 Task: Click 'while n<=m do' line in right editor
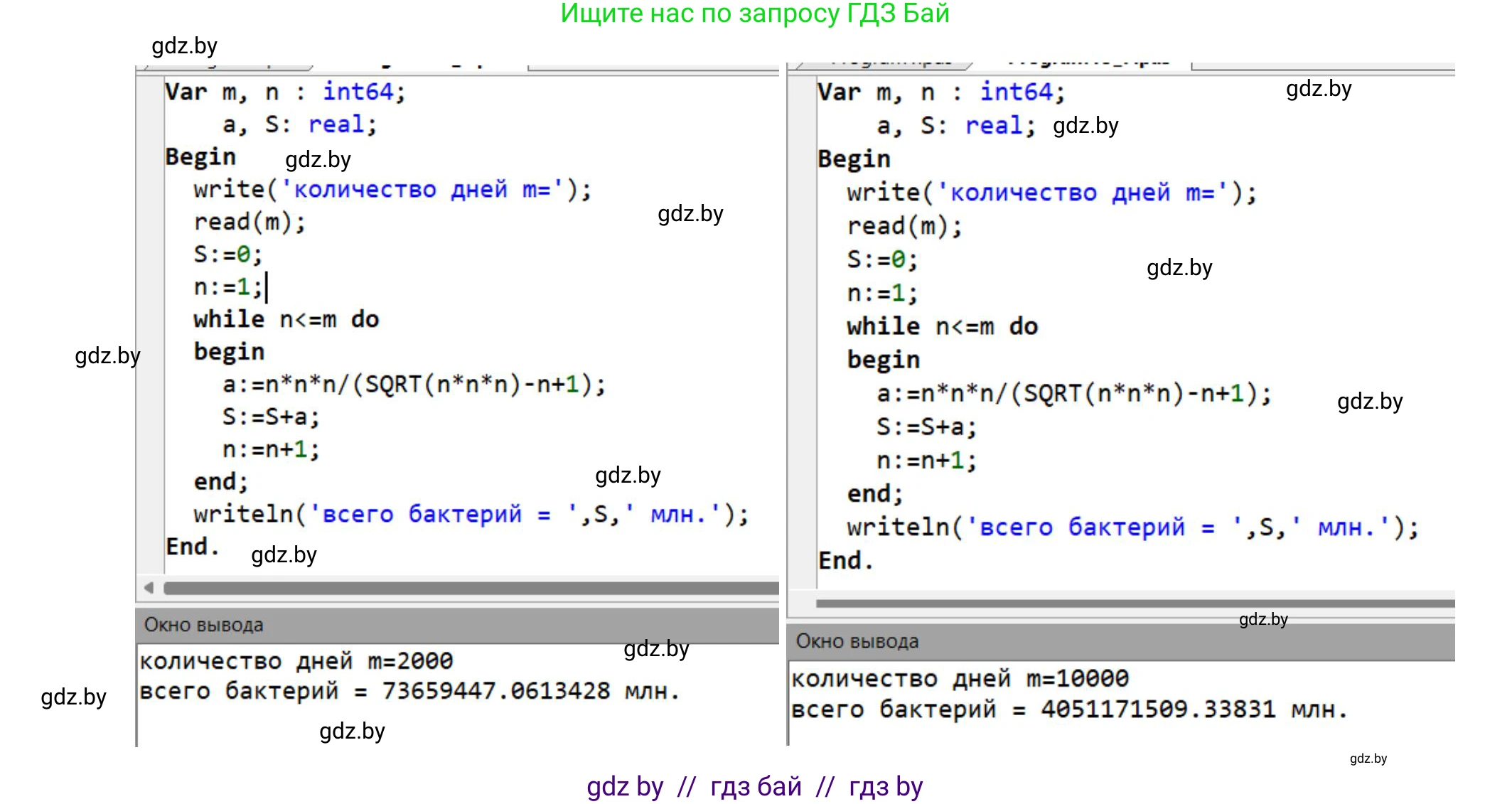pos(942,326)
